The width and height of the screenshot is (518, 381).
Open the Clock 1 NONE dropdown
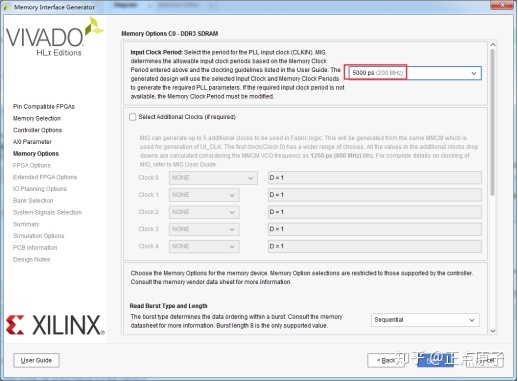coord(204,195)
